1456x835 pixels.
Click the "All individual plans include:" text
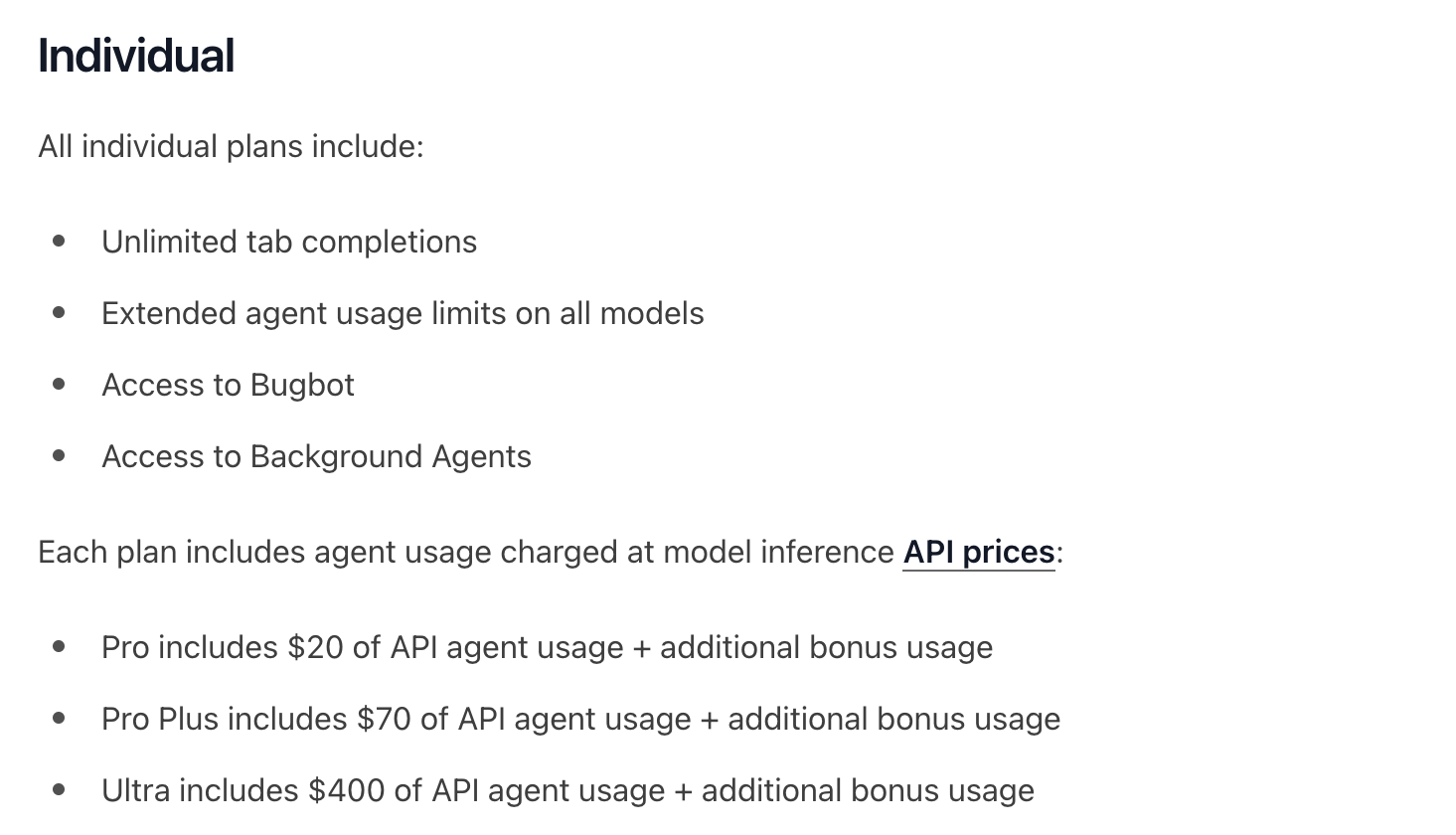pos(231,146)
